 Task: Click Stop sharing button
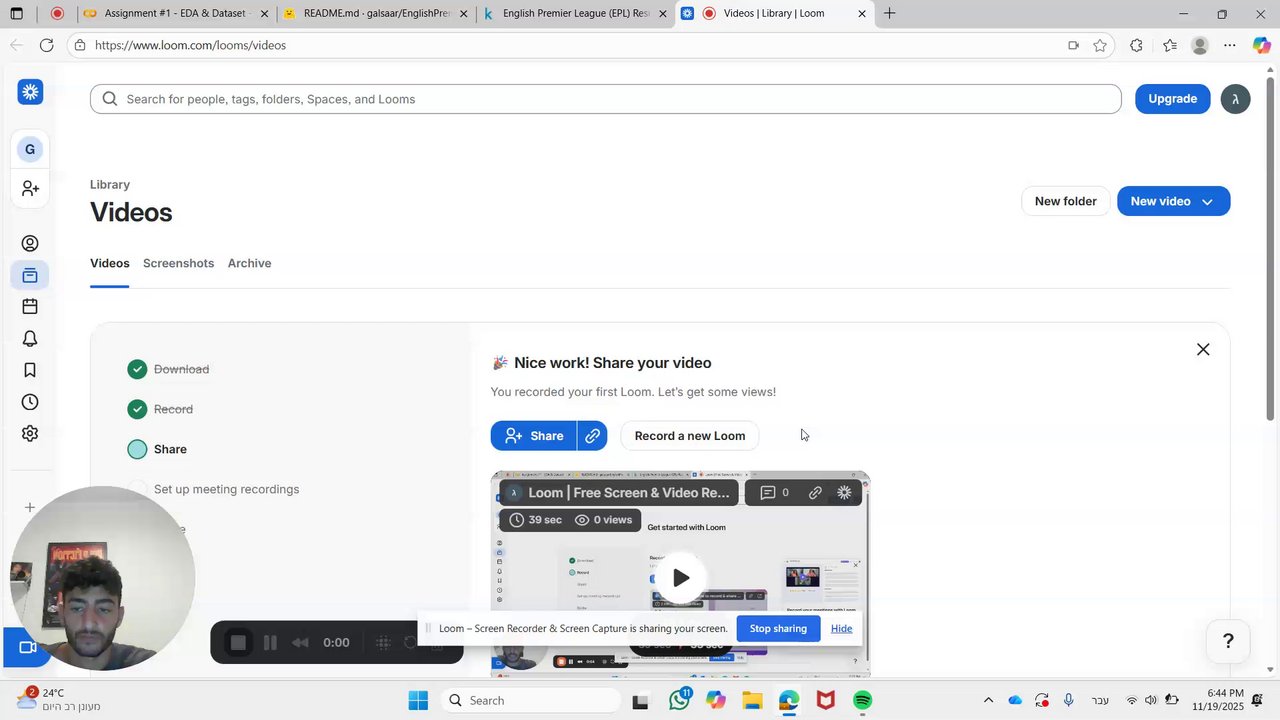tap(778, 628)
